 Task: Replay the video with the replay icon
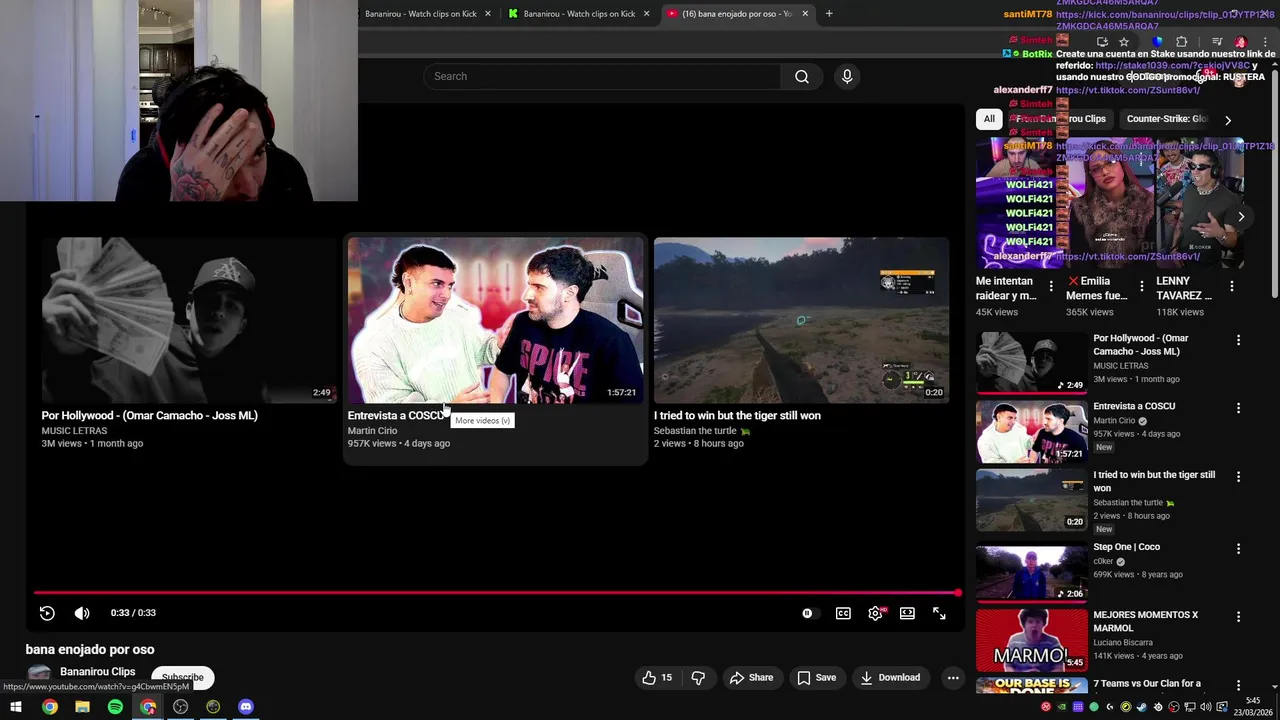(47, 613)
